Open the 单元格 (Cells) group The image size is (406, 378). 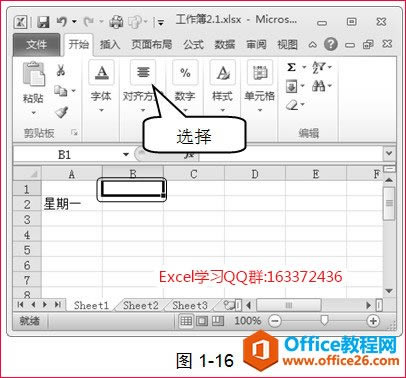coord(260,87)
